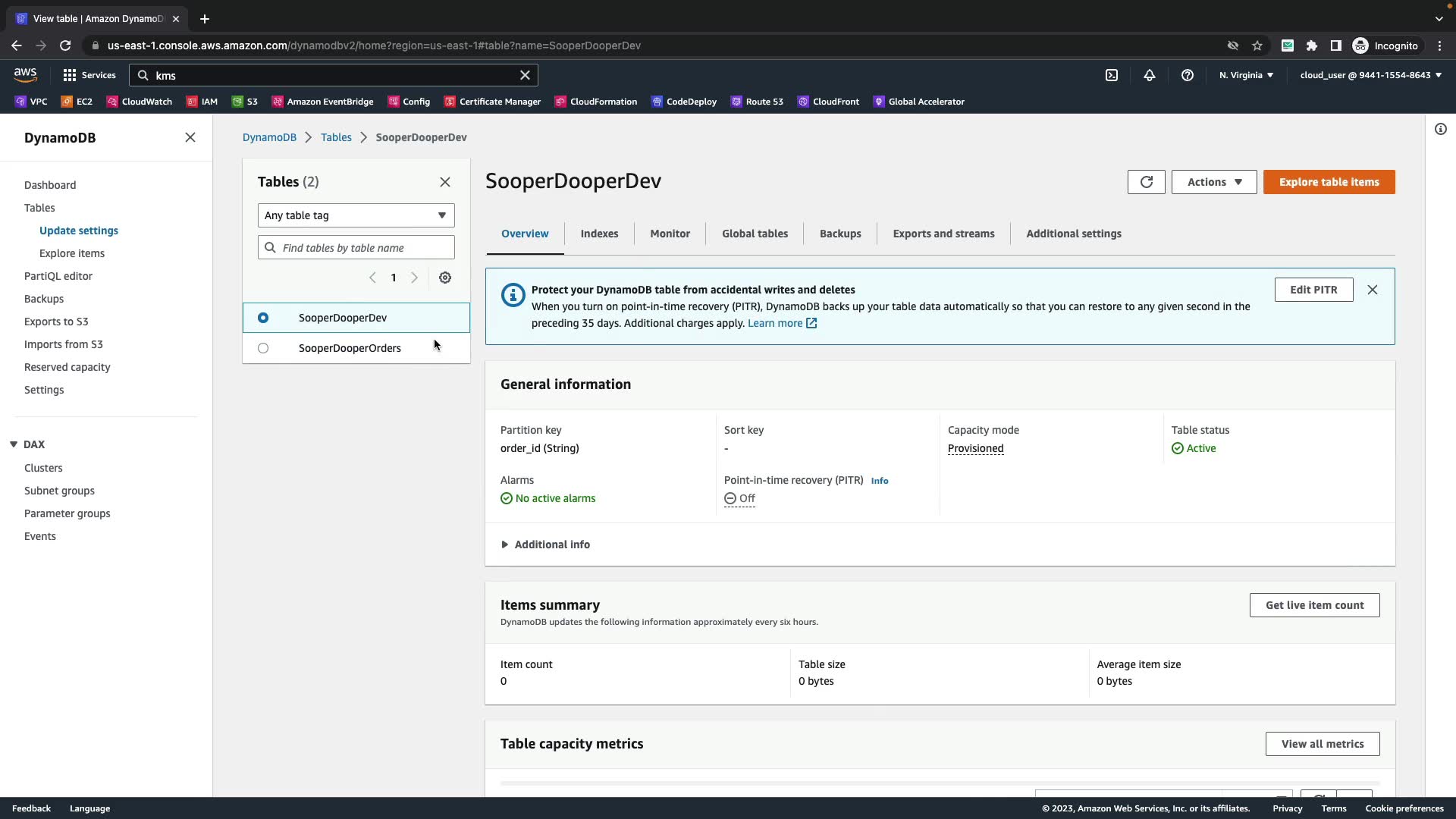
Task: Switch to the Backups tab
Action: (840, 234)
